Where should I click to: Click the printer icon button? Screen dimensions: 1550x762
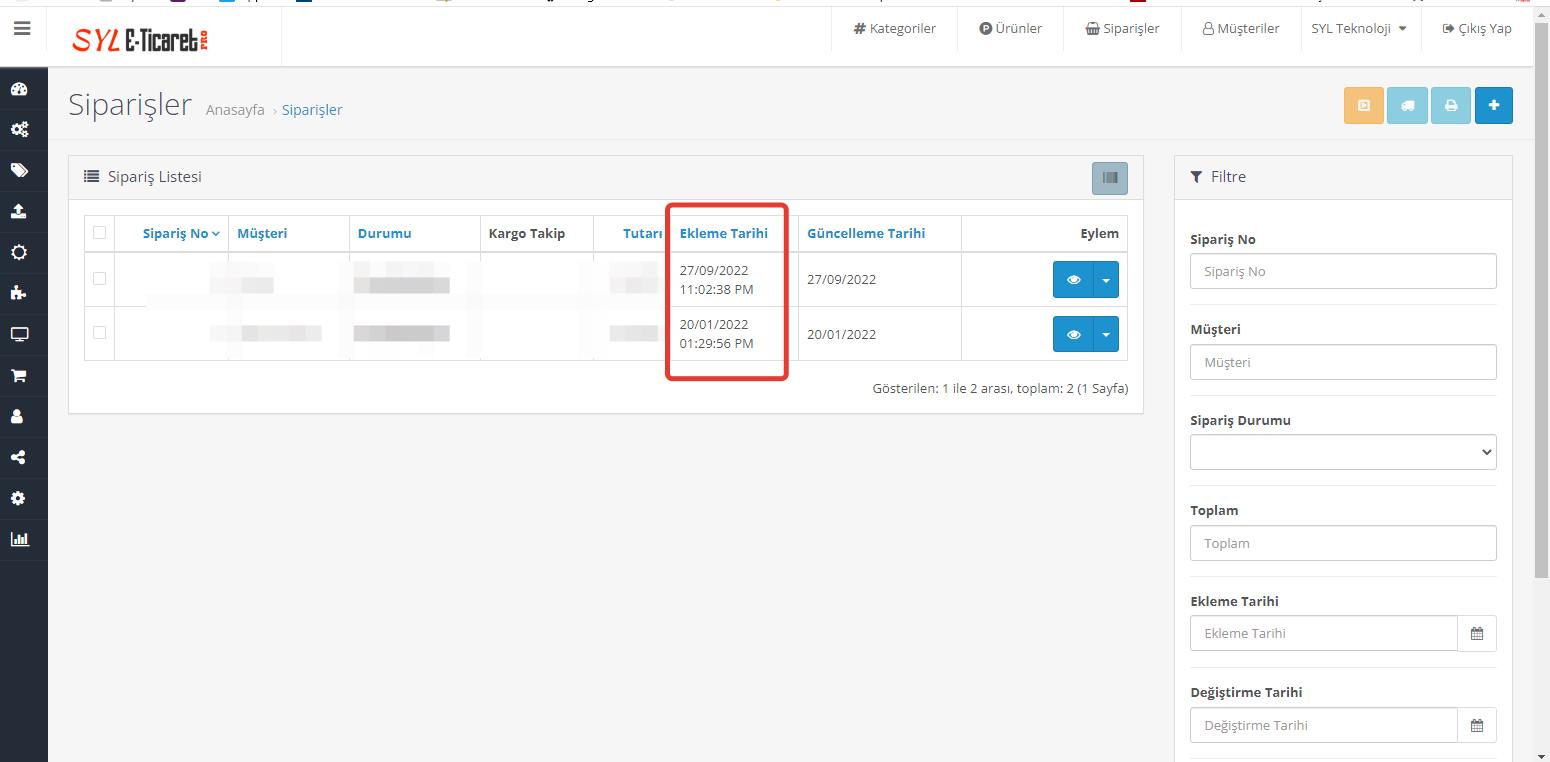click(1450, 106)
